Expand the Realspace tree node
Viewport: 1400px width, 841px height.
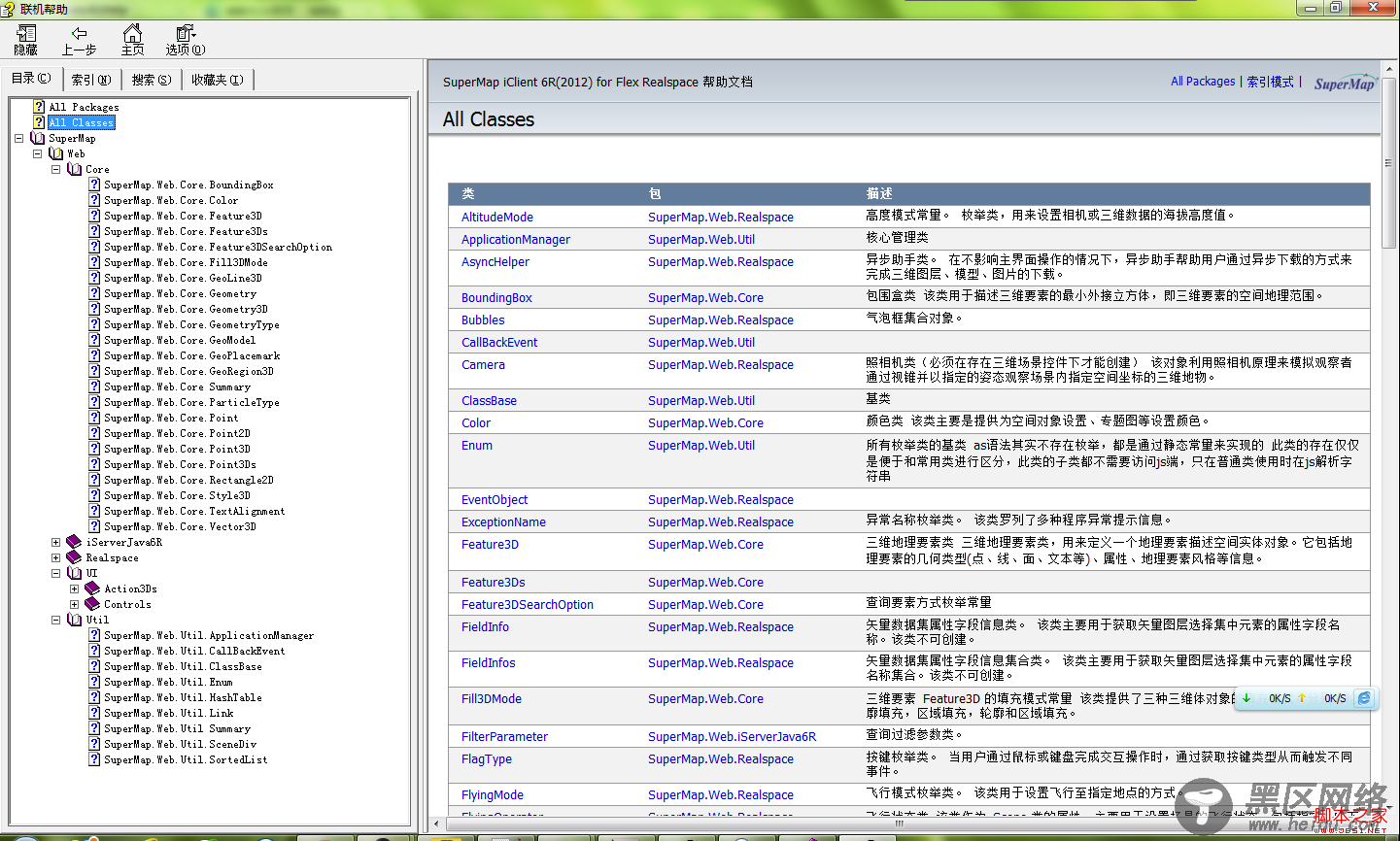coord(55,557)
